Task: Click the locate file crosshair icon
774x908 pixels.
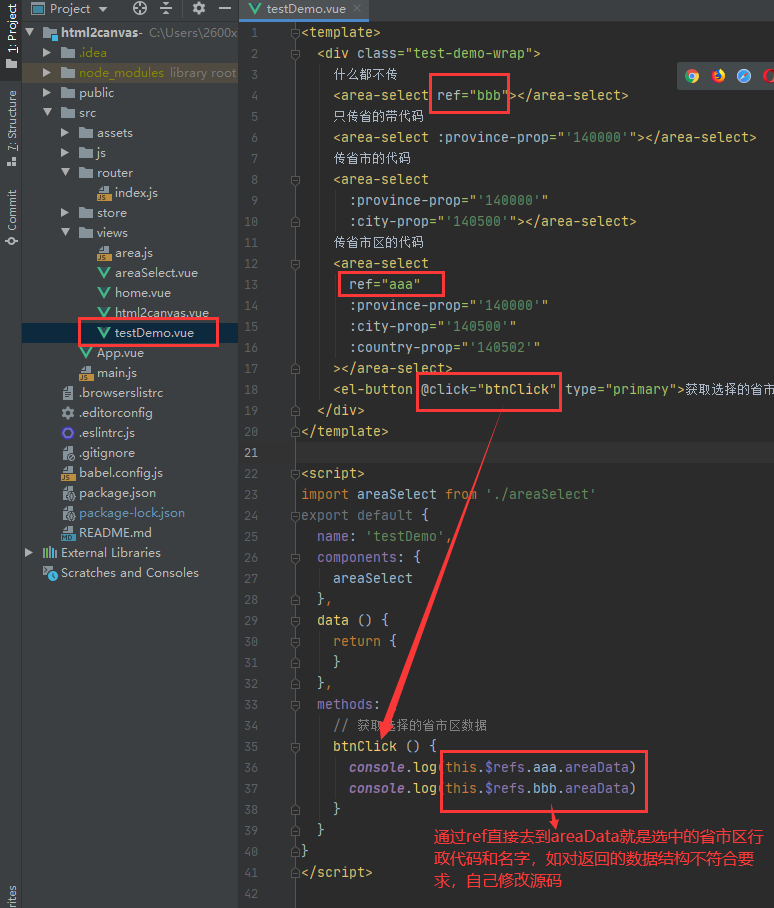Action: pyautogui.click(x=140, y=8)
